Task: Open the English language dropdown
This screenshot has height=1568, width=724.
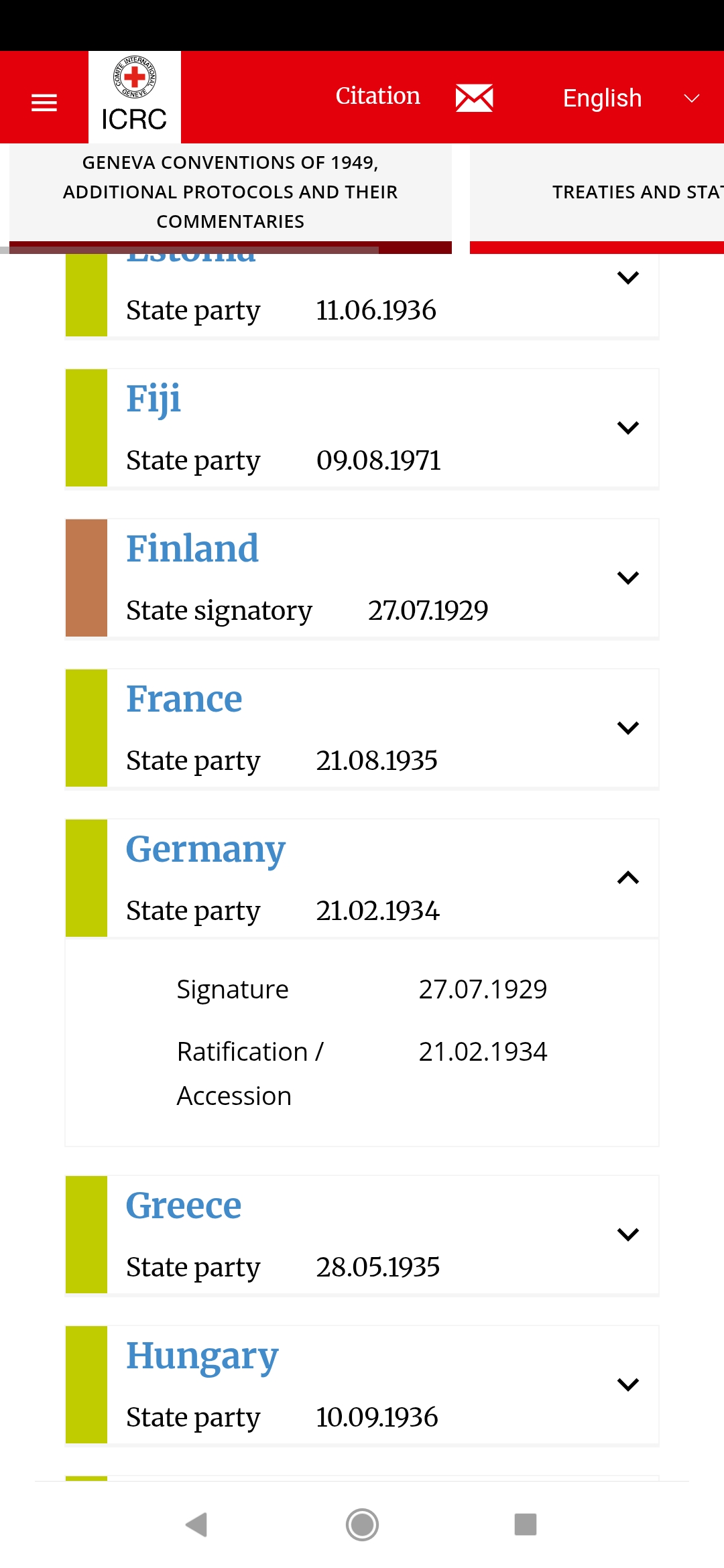Action: (x=630, y=99)
